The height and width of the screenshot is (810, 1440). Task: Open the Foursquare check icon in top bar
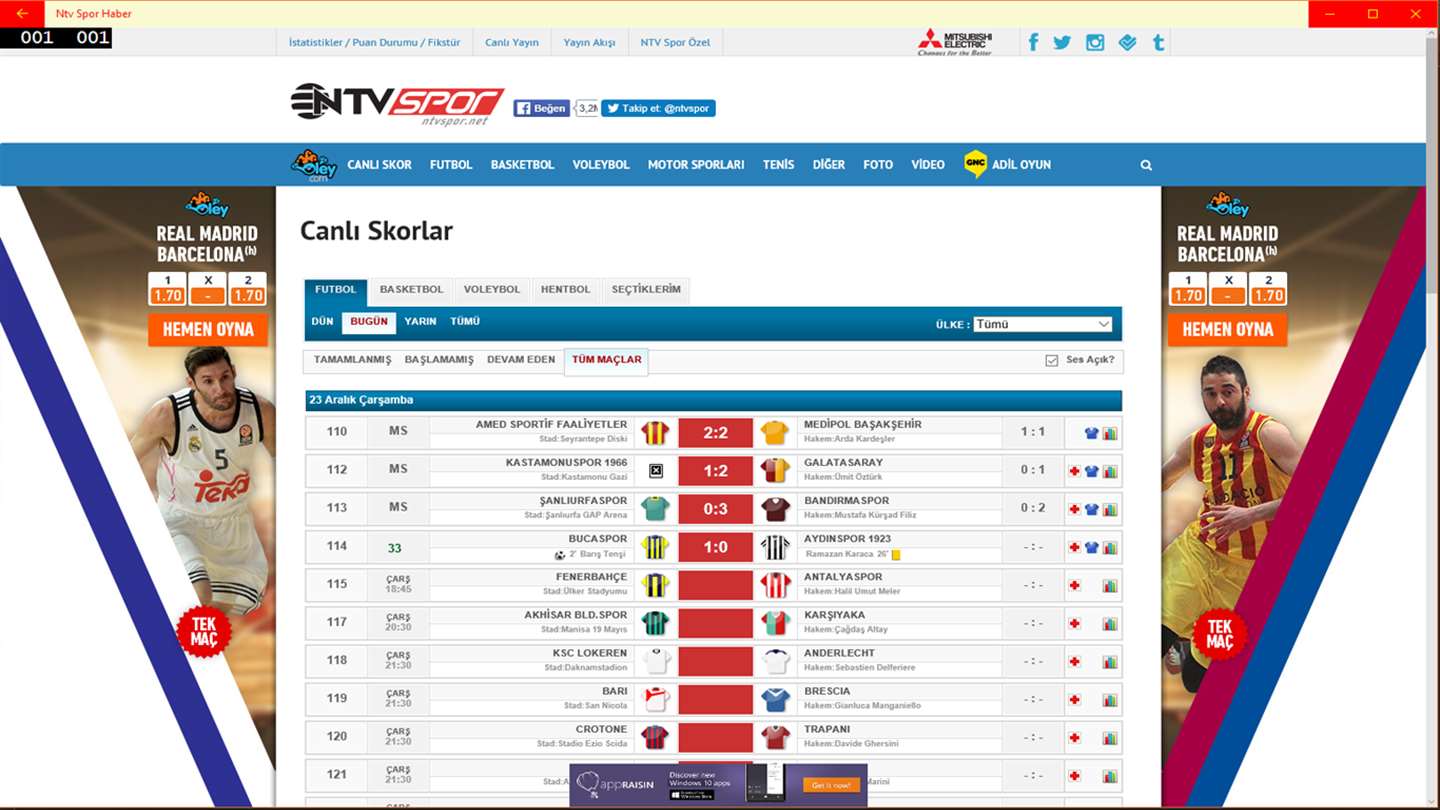[1127, 42]
